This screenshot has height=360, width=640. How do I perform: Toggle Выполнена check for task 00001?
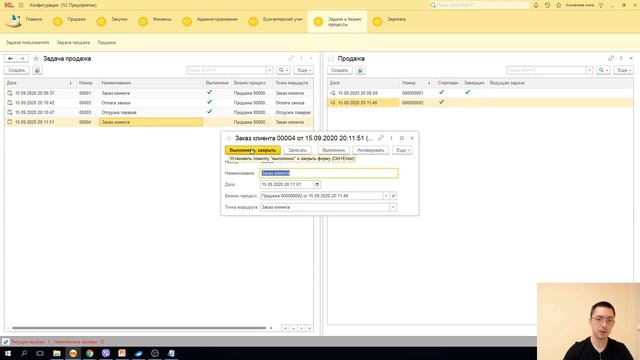click(x=209, y=93)
